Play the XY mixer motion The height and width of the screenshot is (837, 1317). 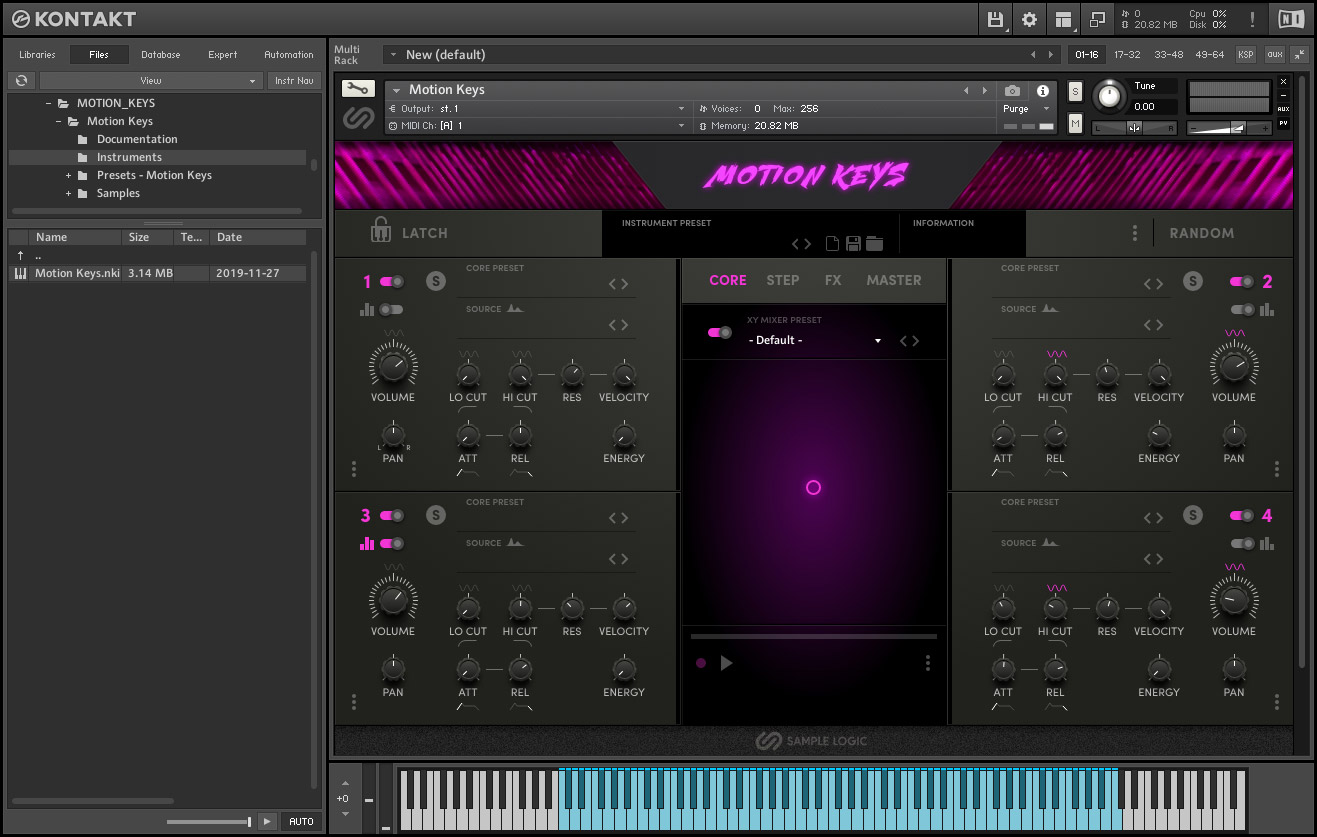726,663
